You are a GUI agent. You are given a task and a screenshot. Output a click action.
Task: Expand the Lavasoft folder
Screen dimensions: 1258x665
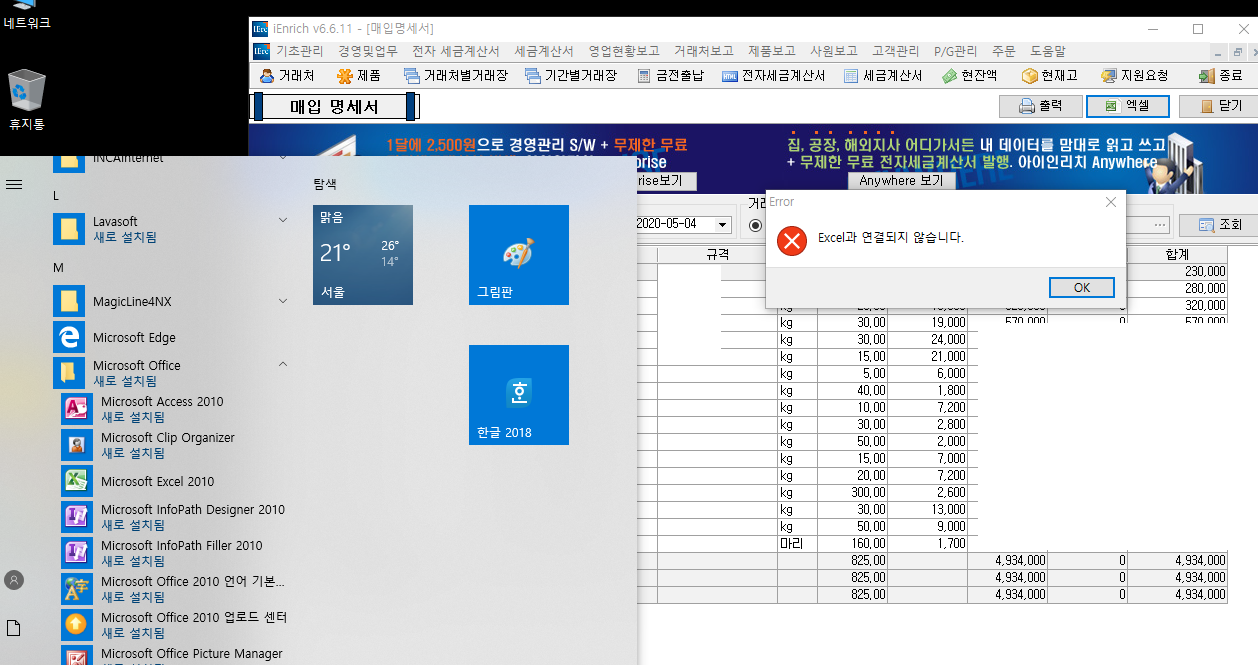pyautogui.click(x=283, y=221)
